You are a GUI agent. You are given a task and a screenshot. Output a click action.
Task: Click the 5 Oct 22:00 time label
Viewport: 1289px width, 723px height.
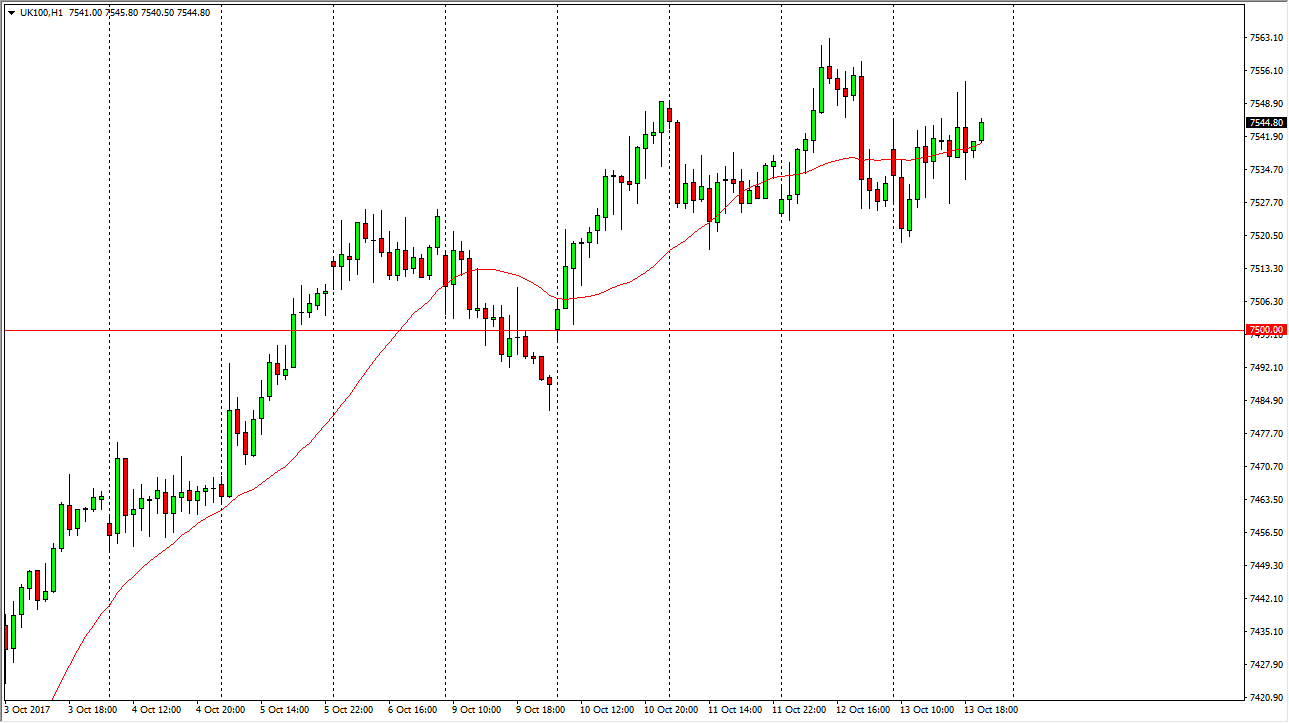click(x=349, y=710)
